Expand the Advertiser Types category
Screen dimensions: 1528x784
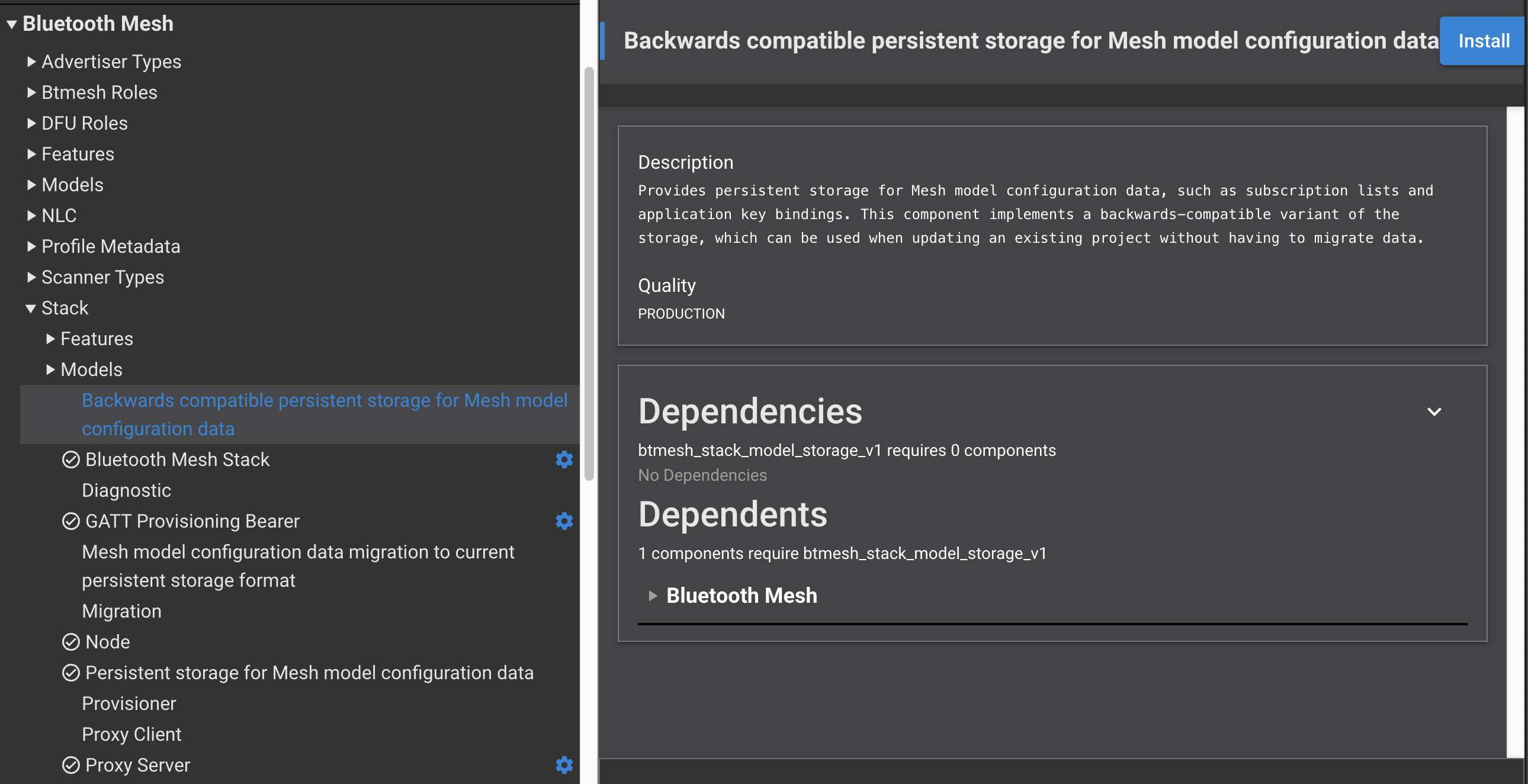coord(31,62)
